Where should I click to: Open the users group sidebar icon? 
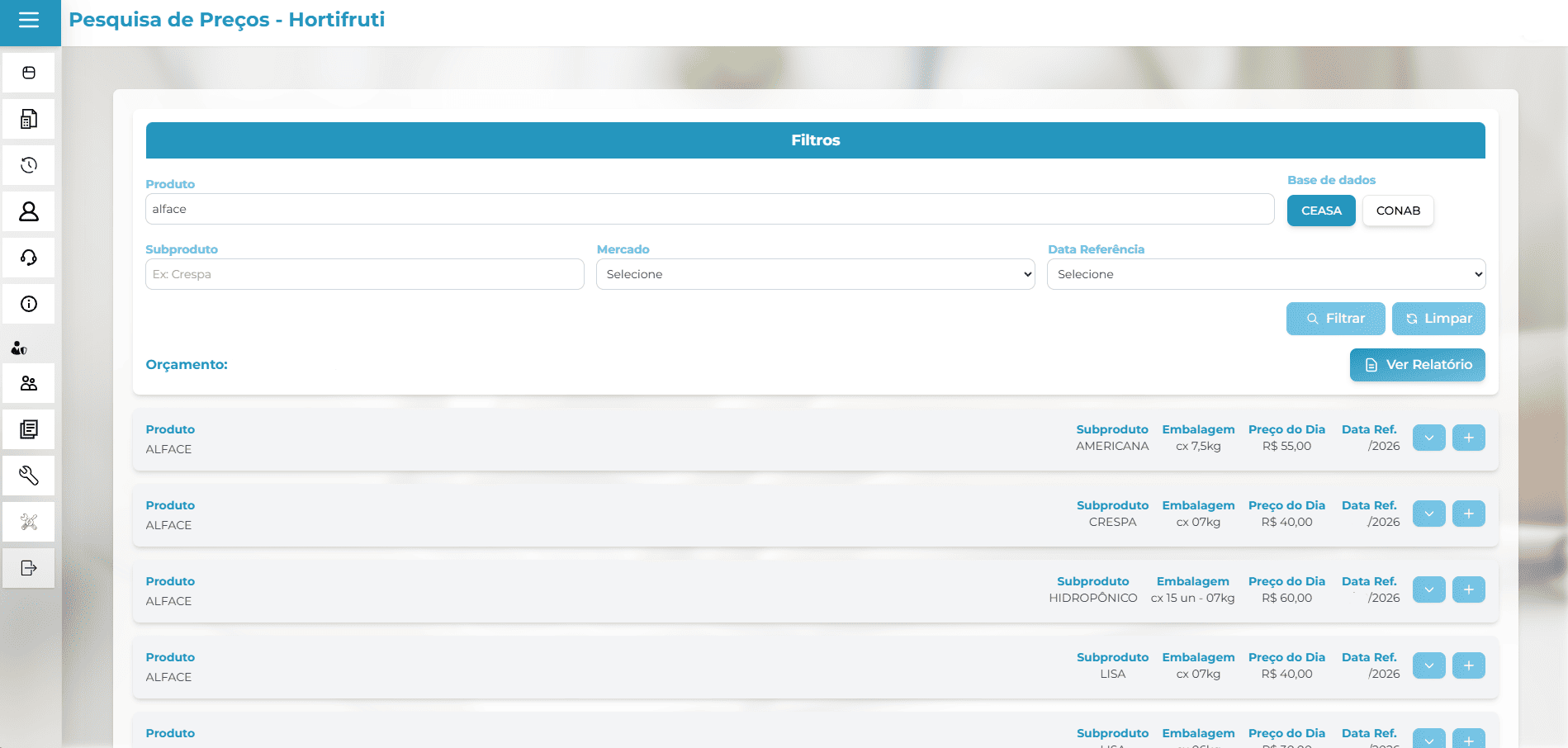point(29,383)
